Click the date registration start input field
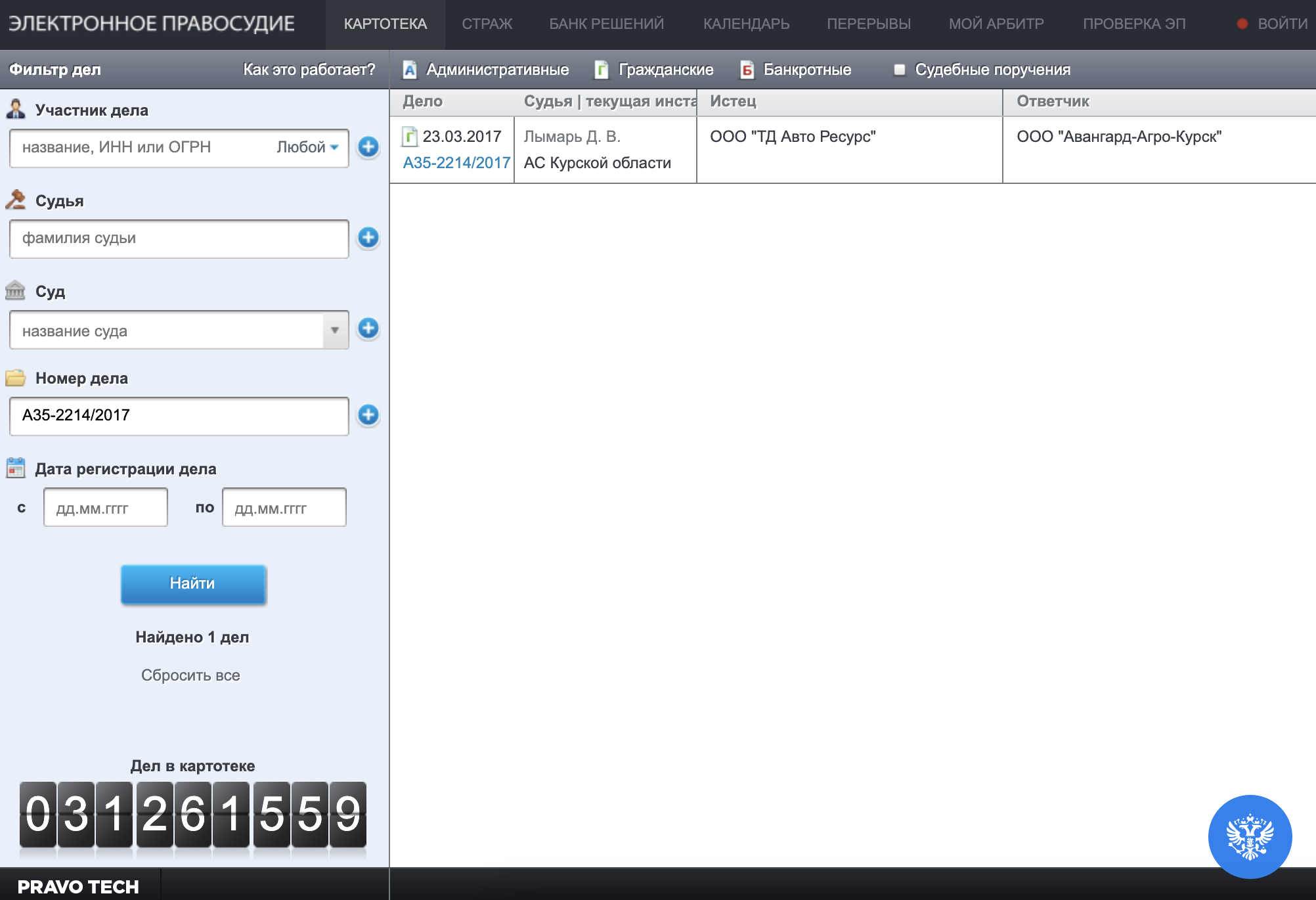Viewport: 1316px width, 900px height. coord(104,507)
